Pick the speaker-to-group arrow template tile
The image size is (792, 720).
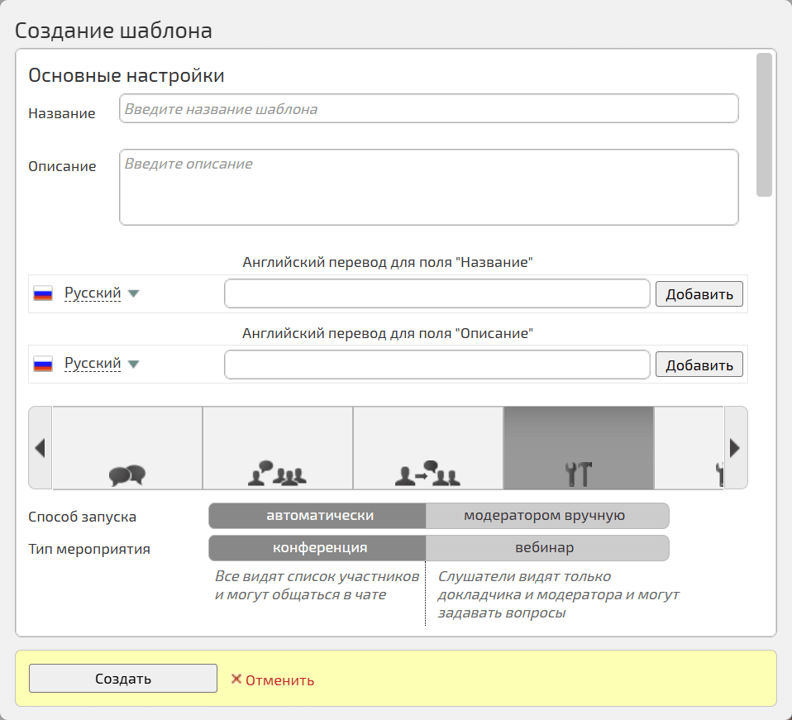[x=428, y=448]
